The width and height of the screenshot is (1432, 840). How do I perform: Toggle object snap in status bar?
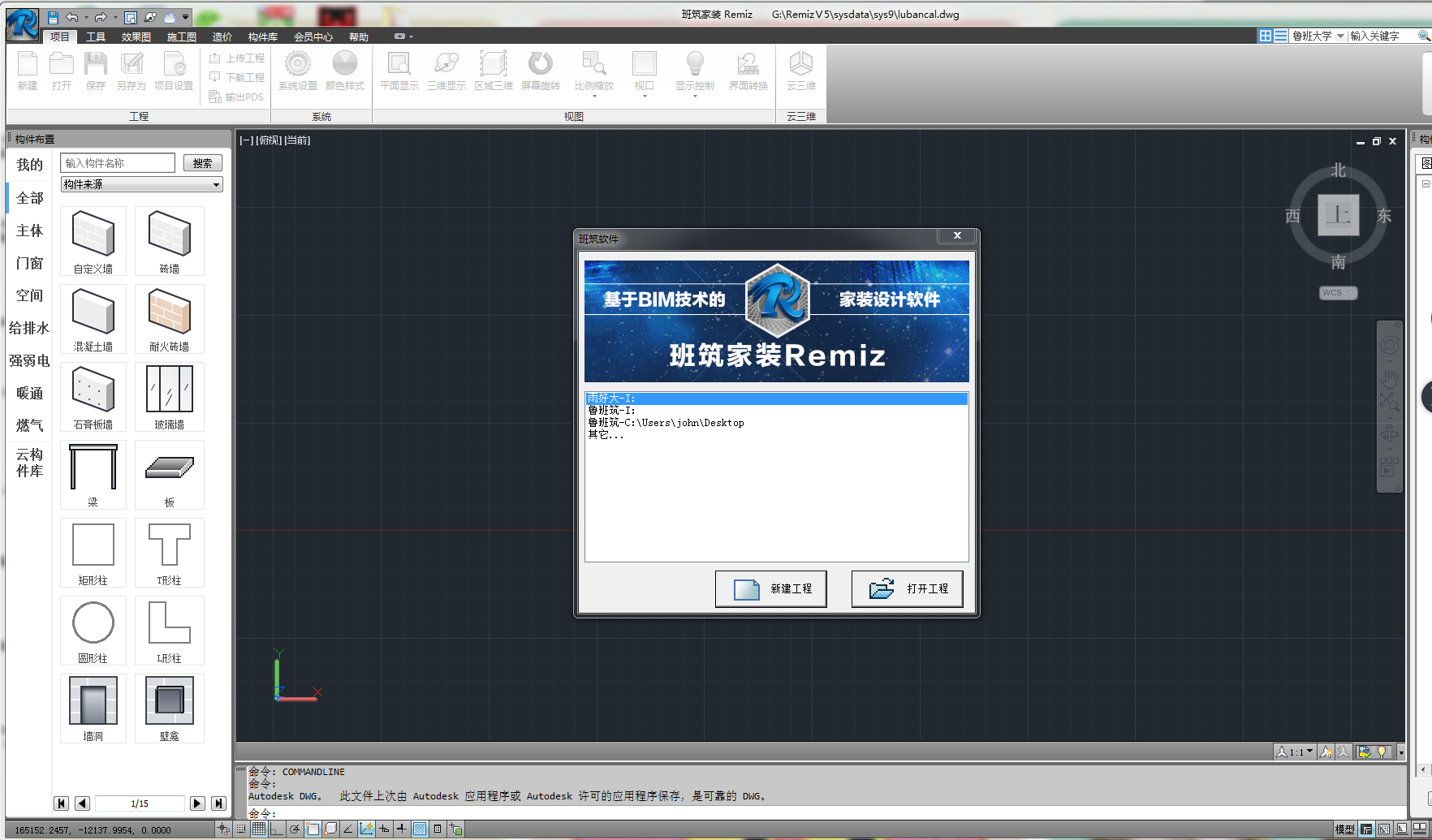(313, 829)
